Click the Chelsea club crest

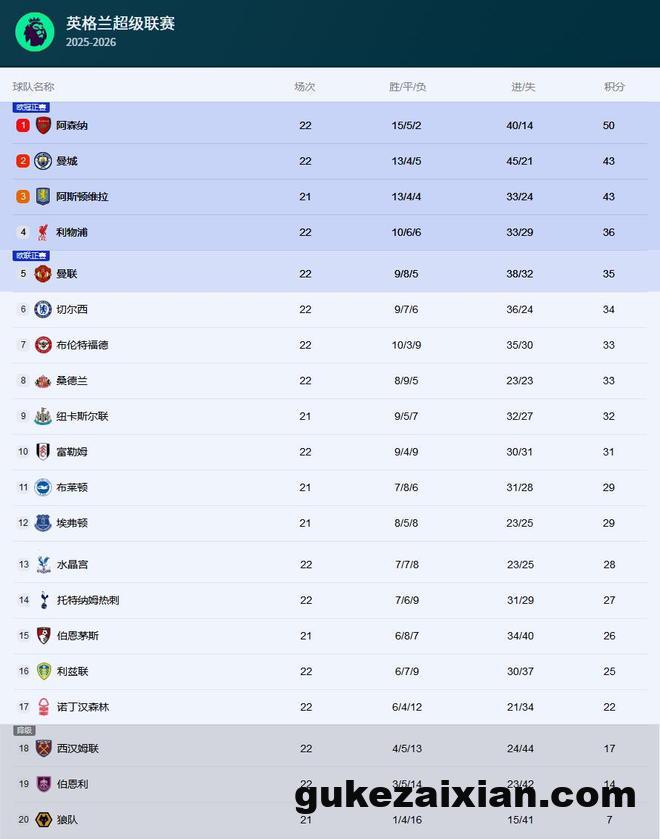click(43, 309)
